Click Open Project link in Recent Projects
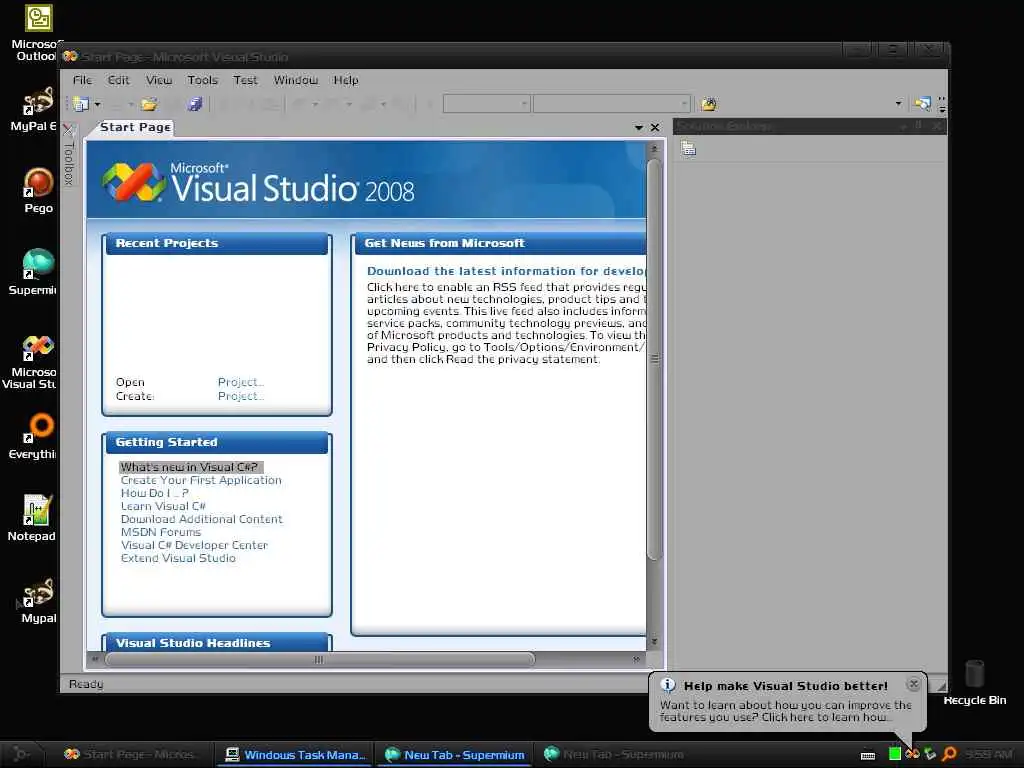 tap(240, 382)
